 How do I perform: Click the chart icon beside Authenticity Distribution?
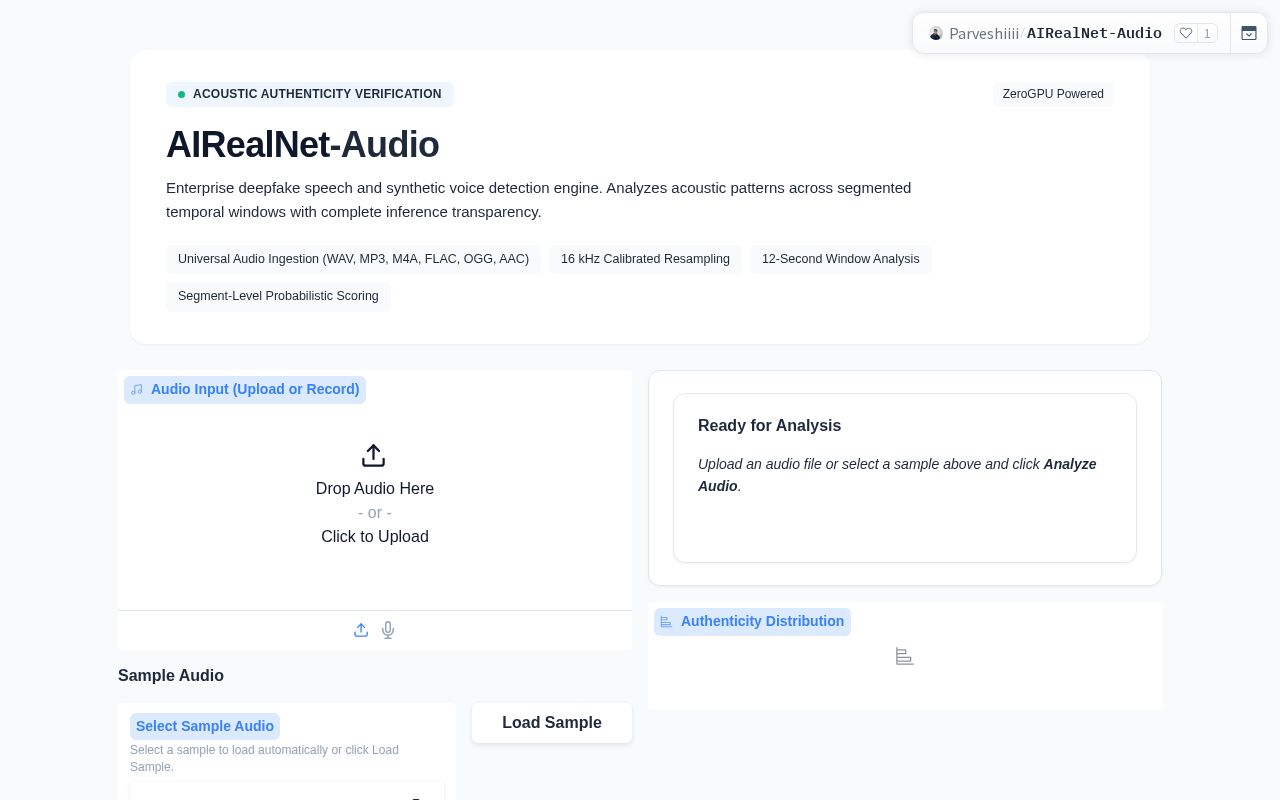pyautogui.click(x=667, y=622)
